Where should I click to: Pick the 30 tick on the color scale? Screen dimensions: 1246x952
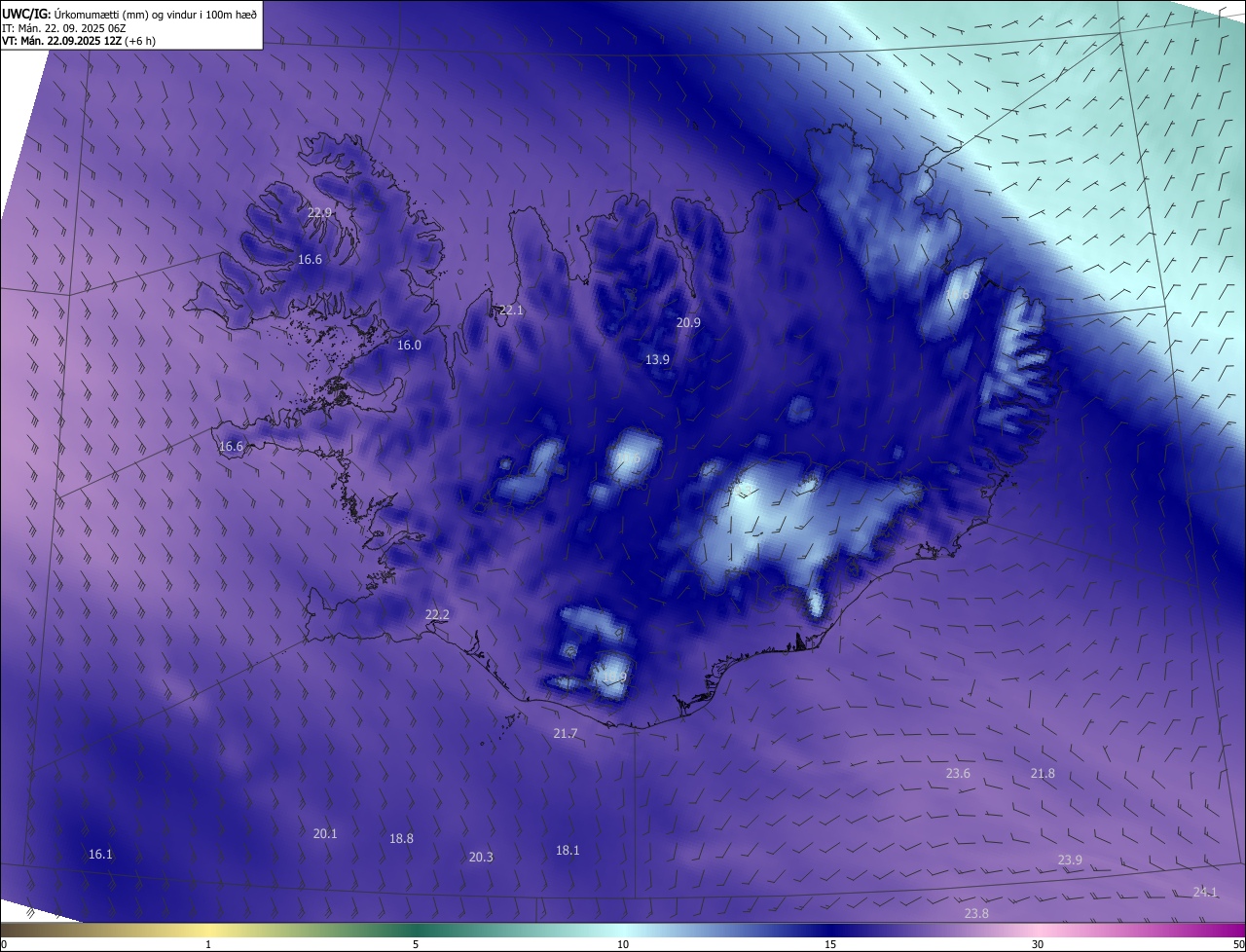1038,944
